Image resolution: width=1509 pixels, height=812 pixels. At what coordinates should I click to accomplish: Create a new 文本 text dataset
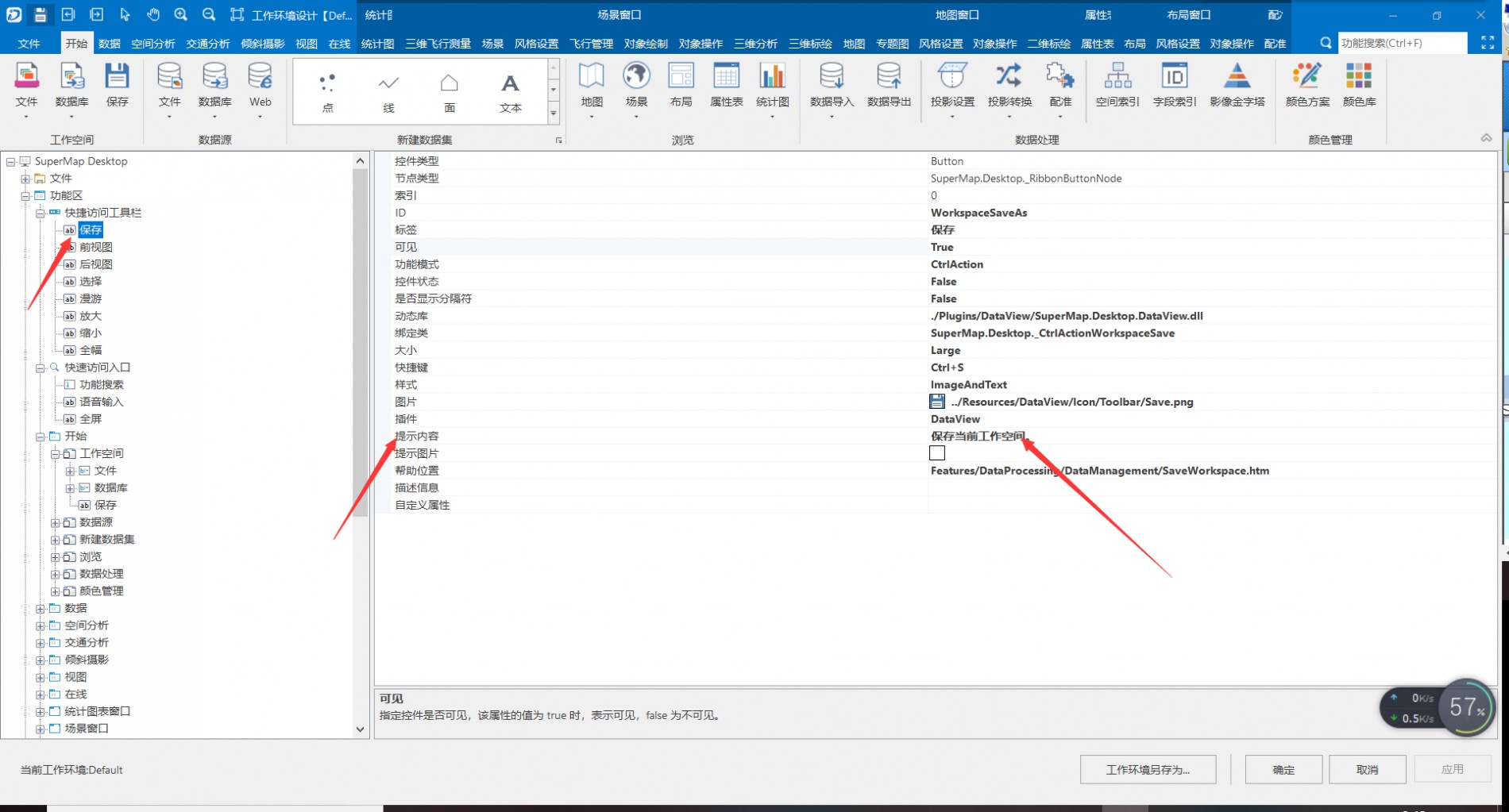coord(511,92)
